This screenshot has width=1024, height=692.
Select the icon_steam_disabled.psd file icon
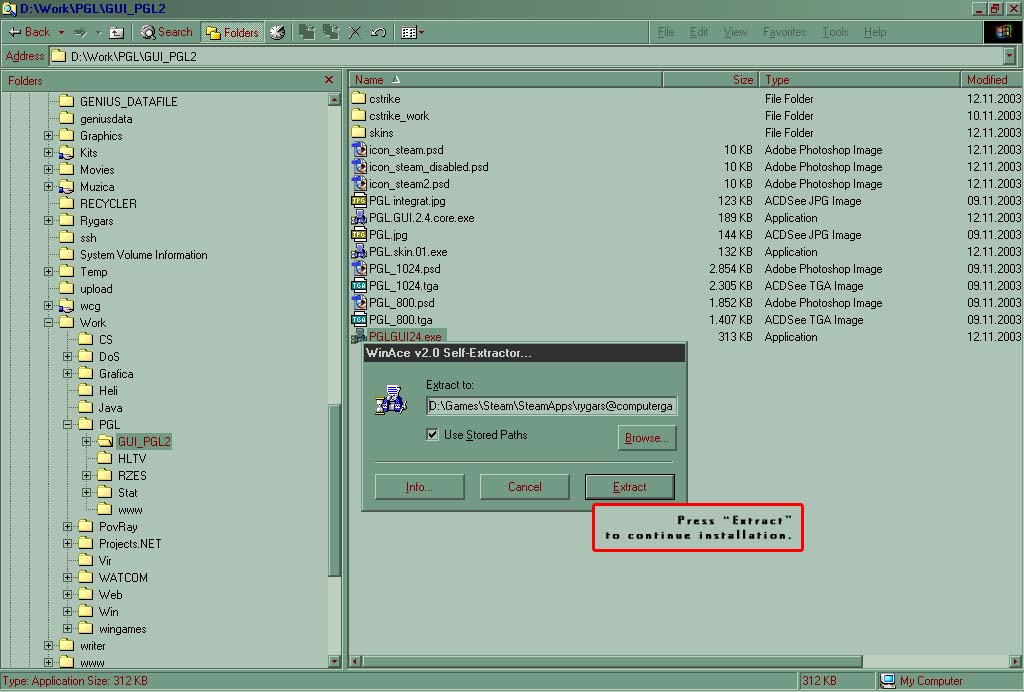coord(359,166)
